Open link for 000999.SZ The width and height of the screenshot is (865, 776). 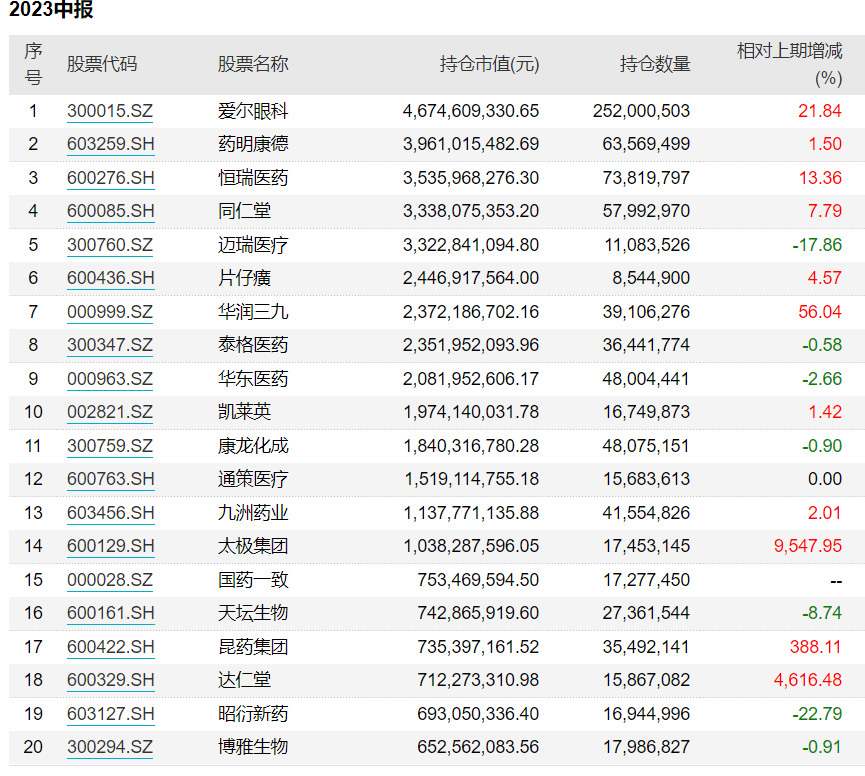110,312
